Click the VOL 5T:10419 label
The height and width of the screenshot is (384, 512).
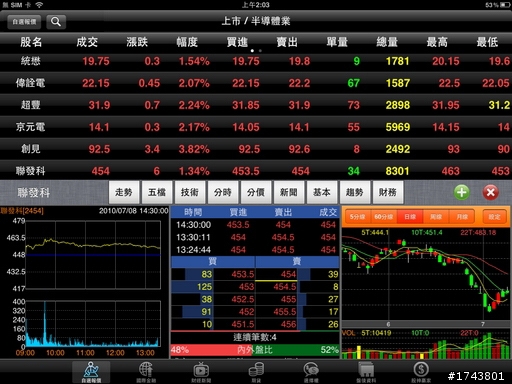tap(367, 333)
